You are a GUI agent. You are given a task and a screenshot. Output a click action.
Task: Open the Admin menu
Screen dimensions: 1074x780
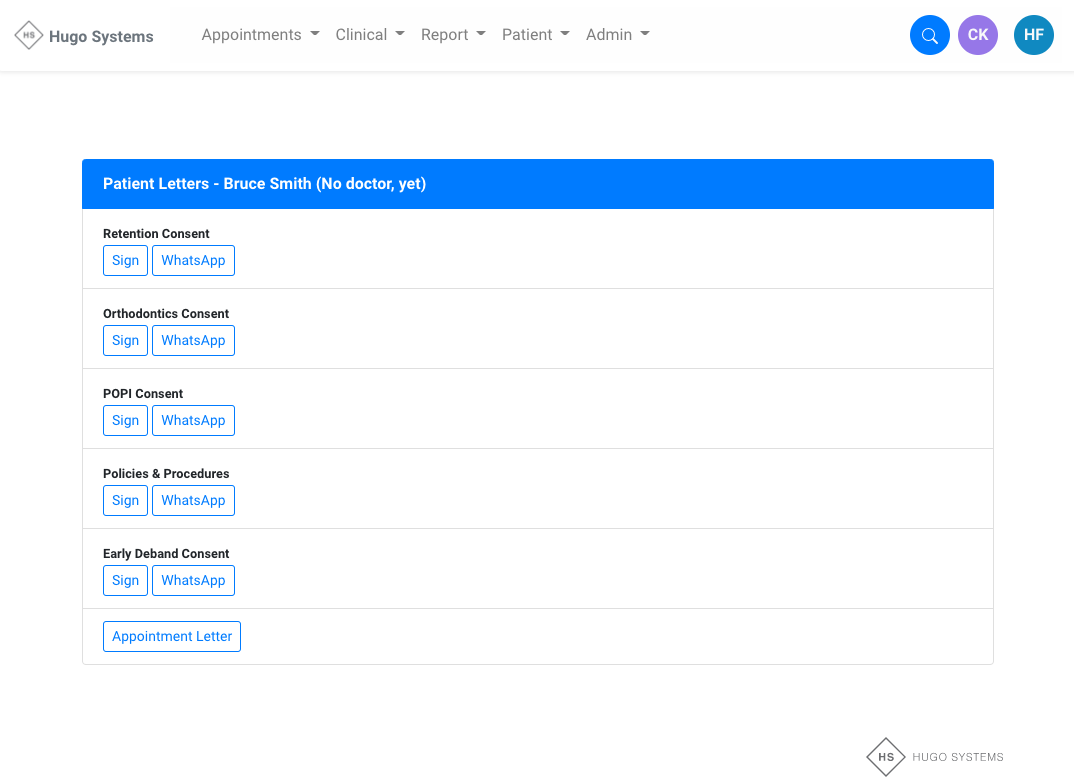click(617, 35)
